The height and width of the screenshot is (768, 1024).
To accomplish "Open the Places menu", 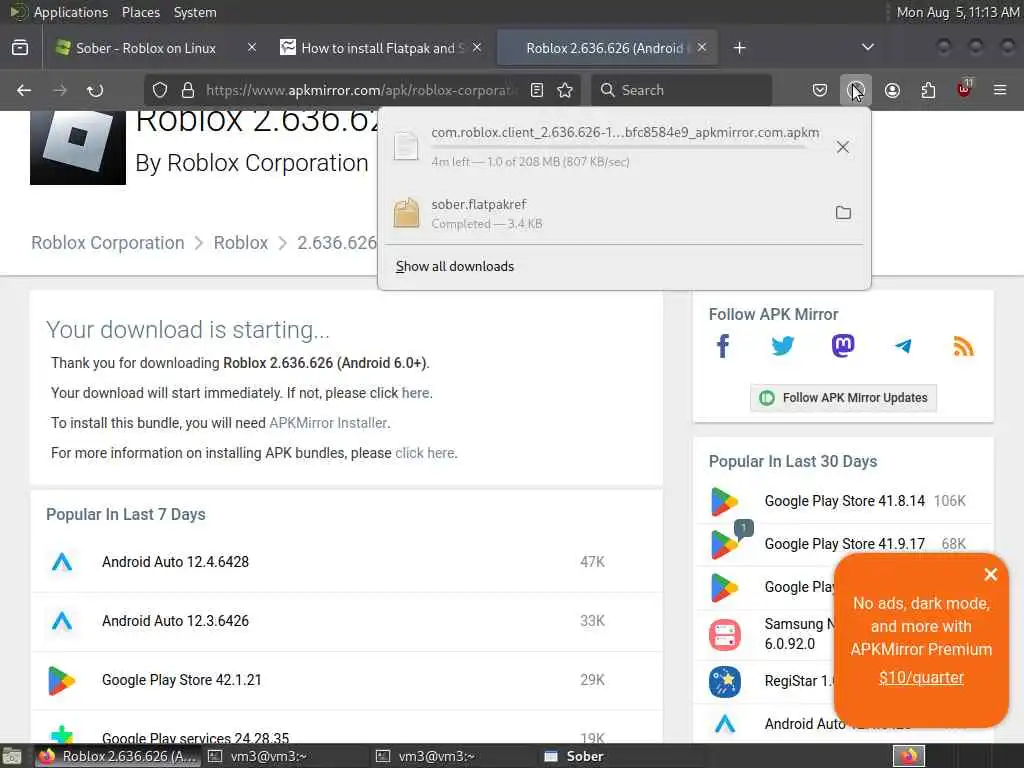I will click(x=141, y=12).
